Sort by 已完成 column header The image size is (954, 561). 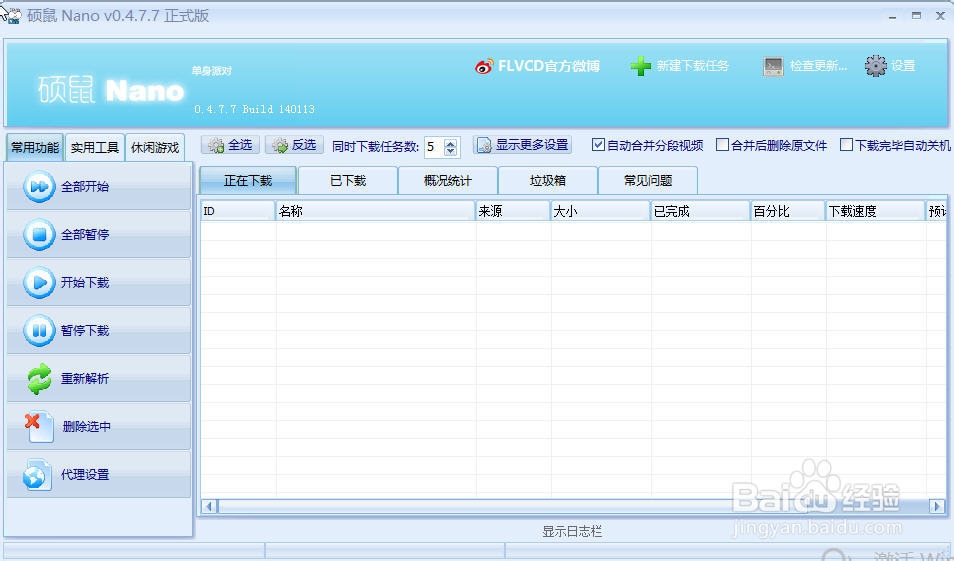pos(700,211)
